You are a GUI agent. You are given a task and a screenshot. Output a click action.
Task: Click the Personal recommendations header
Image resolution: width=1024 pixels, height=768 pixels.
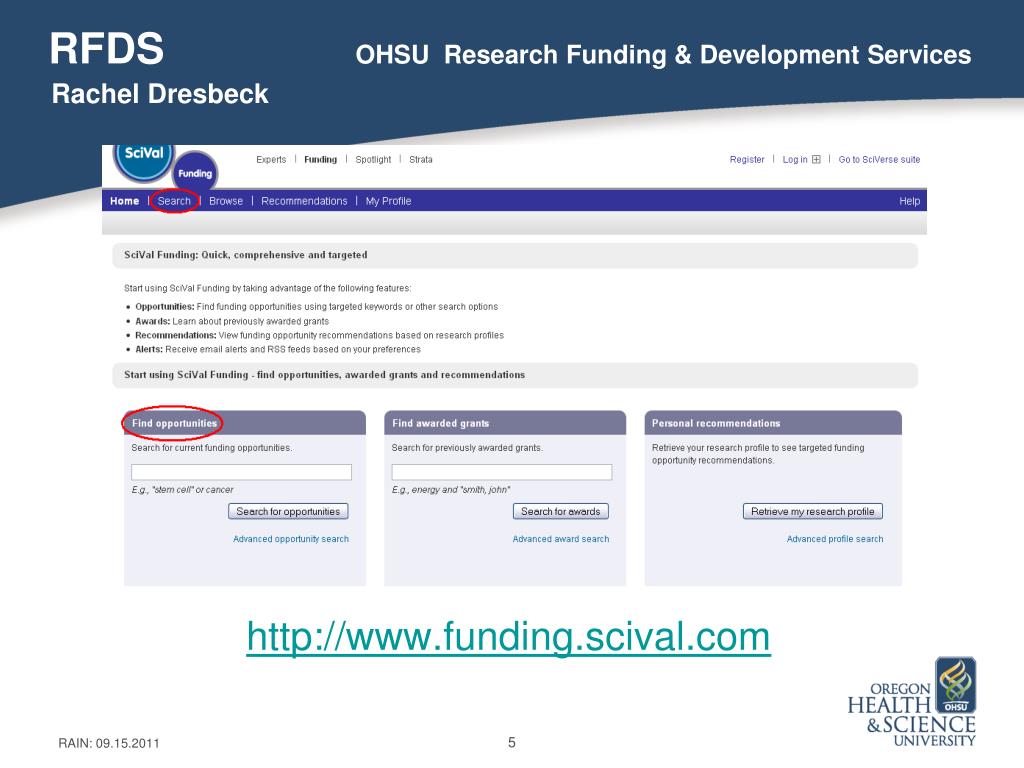click(x=773, y=423)
